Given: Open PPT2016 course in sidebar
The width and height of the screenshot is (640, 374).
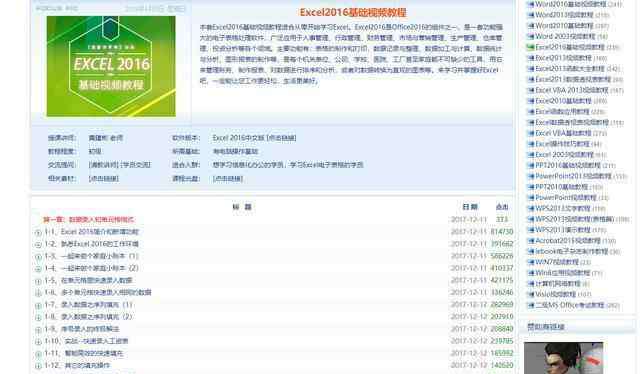Looking at the screenshot, I should click(x=568, y=165).
